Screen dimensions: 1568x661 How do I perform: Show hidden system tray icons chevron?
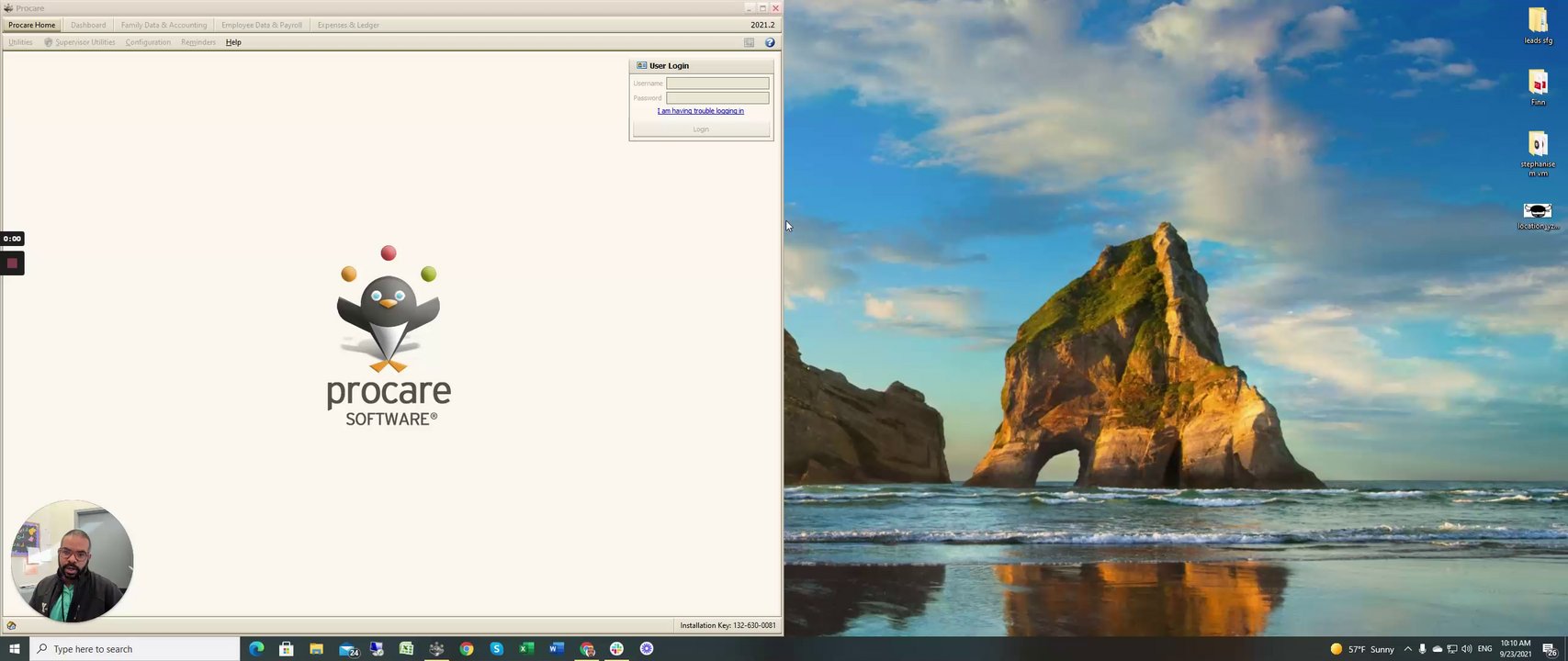[1407, 649]
